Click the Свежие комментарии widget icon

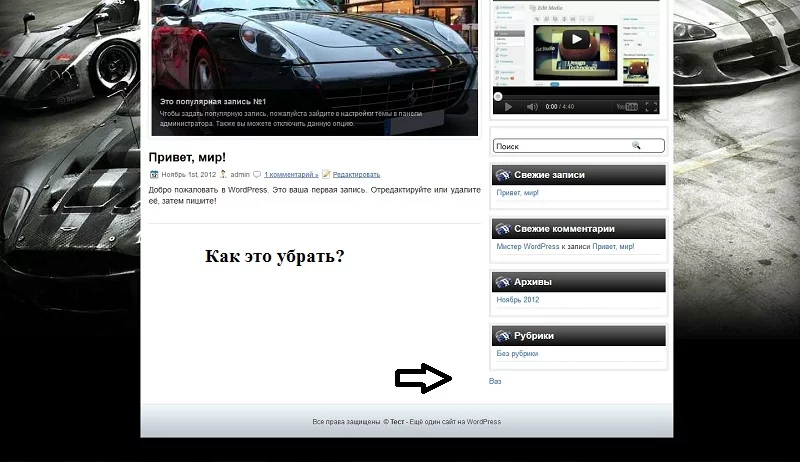click(x=503, y=229)
